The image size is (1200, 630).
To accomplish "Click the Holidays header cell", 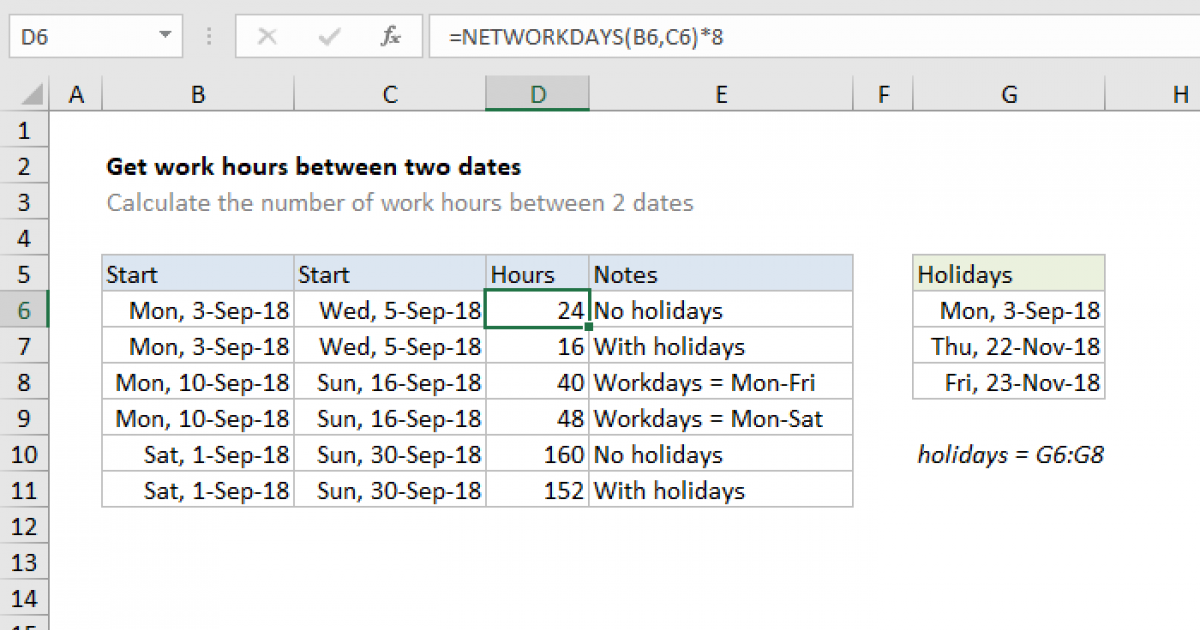I will (x=1008, y=274).
